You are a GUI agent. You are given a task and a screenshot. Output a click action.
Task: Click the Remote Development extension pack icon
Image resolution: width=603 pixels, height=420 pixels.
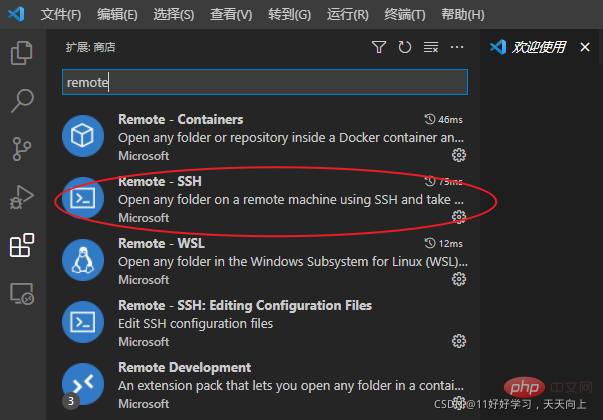coord(83,383)
